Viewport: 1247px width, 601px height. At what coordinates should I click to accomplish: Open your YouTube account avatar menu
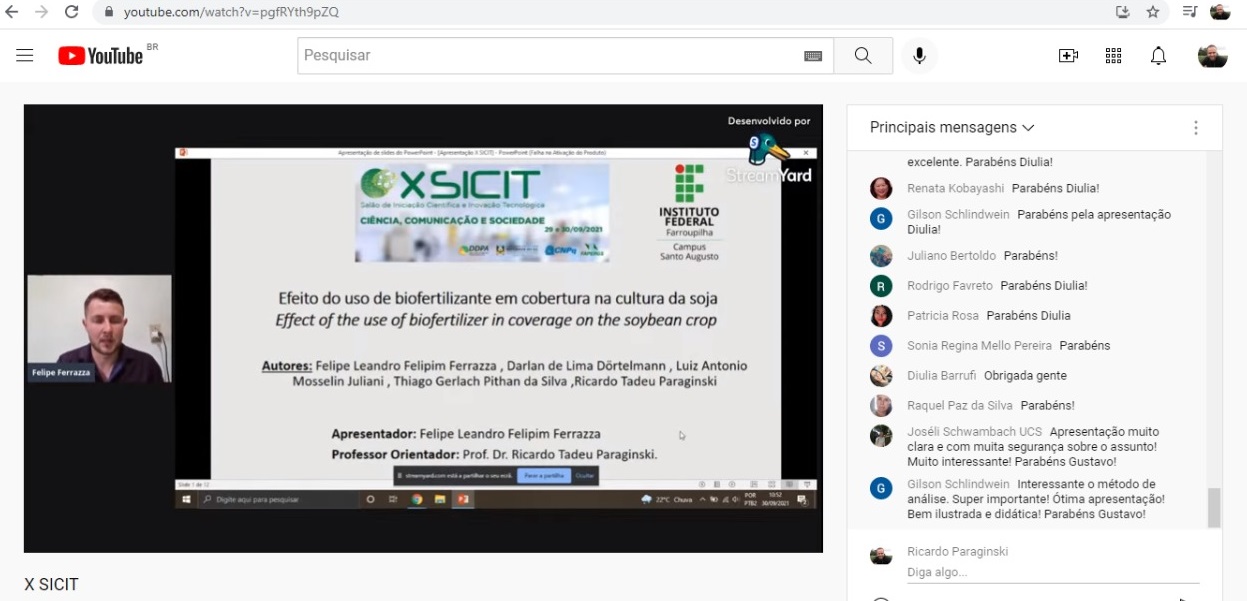1212,56
